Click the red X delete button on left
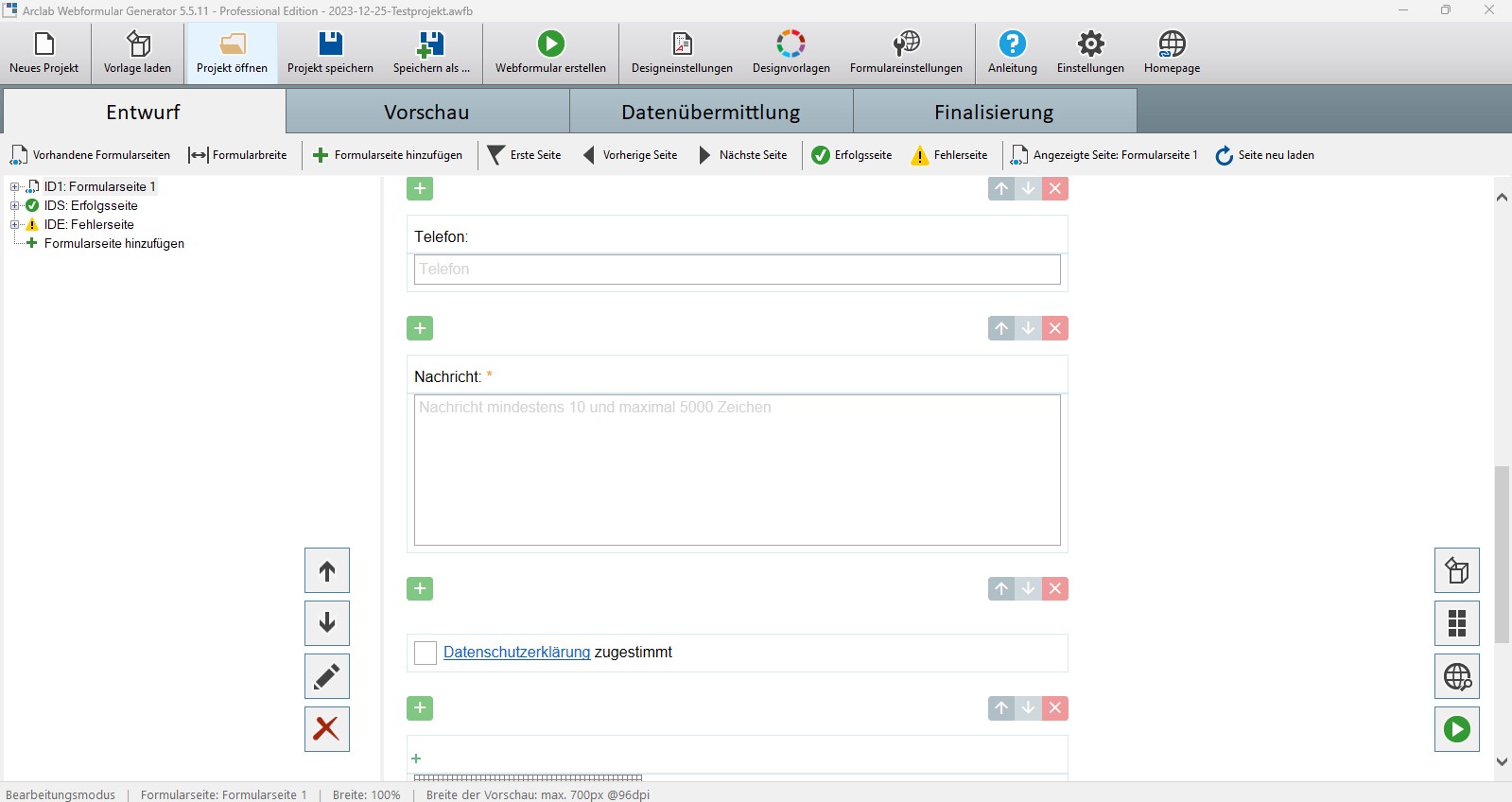This screenshot has height=802, width=1512. (x=327, y=729)
